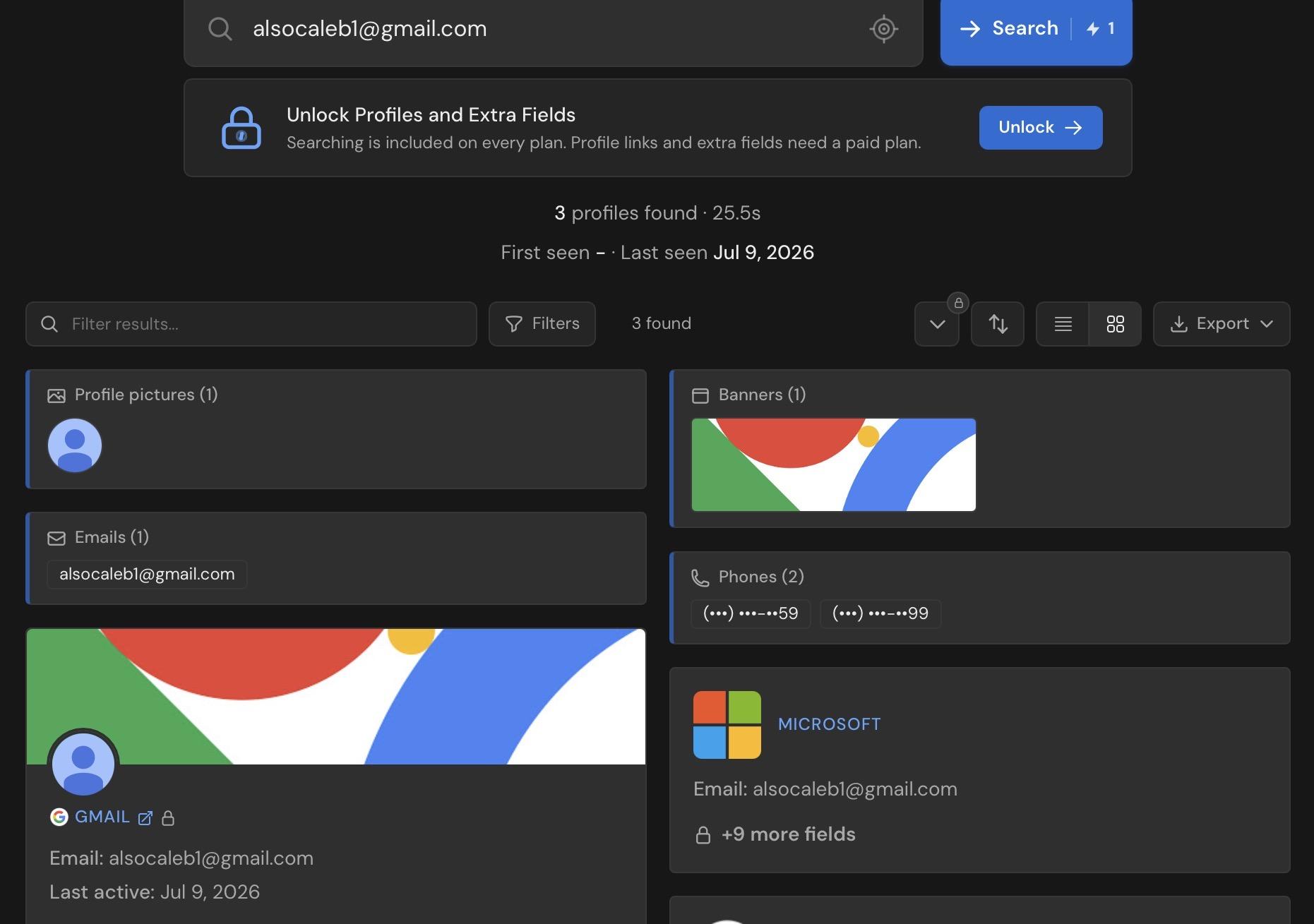Click the blue padlock unlock icon
This screenshot has height=924, width=1314.
point(241,128)
